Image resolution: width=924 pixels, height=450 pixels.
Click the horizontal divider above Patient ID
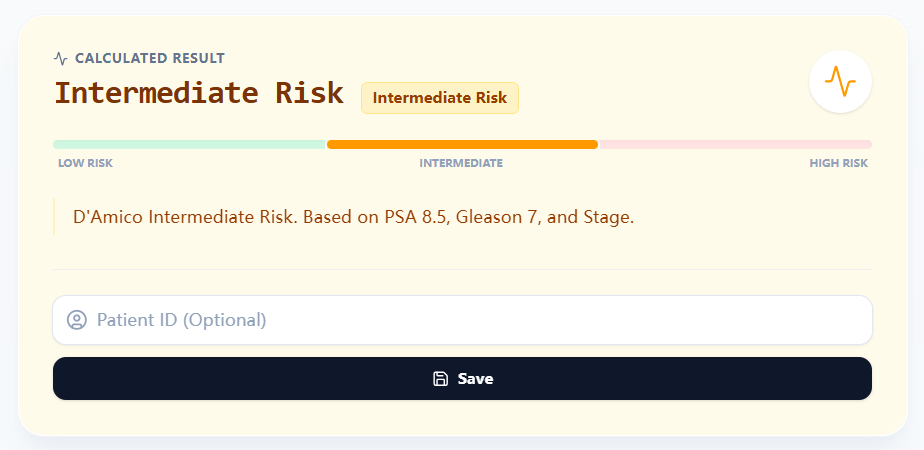point(462,269)
